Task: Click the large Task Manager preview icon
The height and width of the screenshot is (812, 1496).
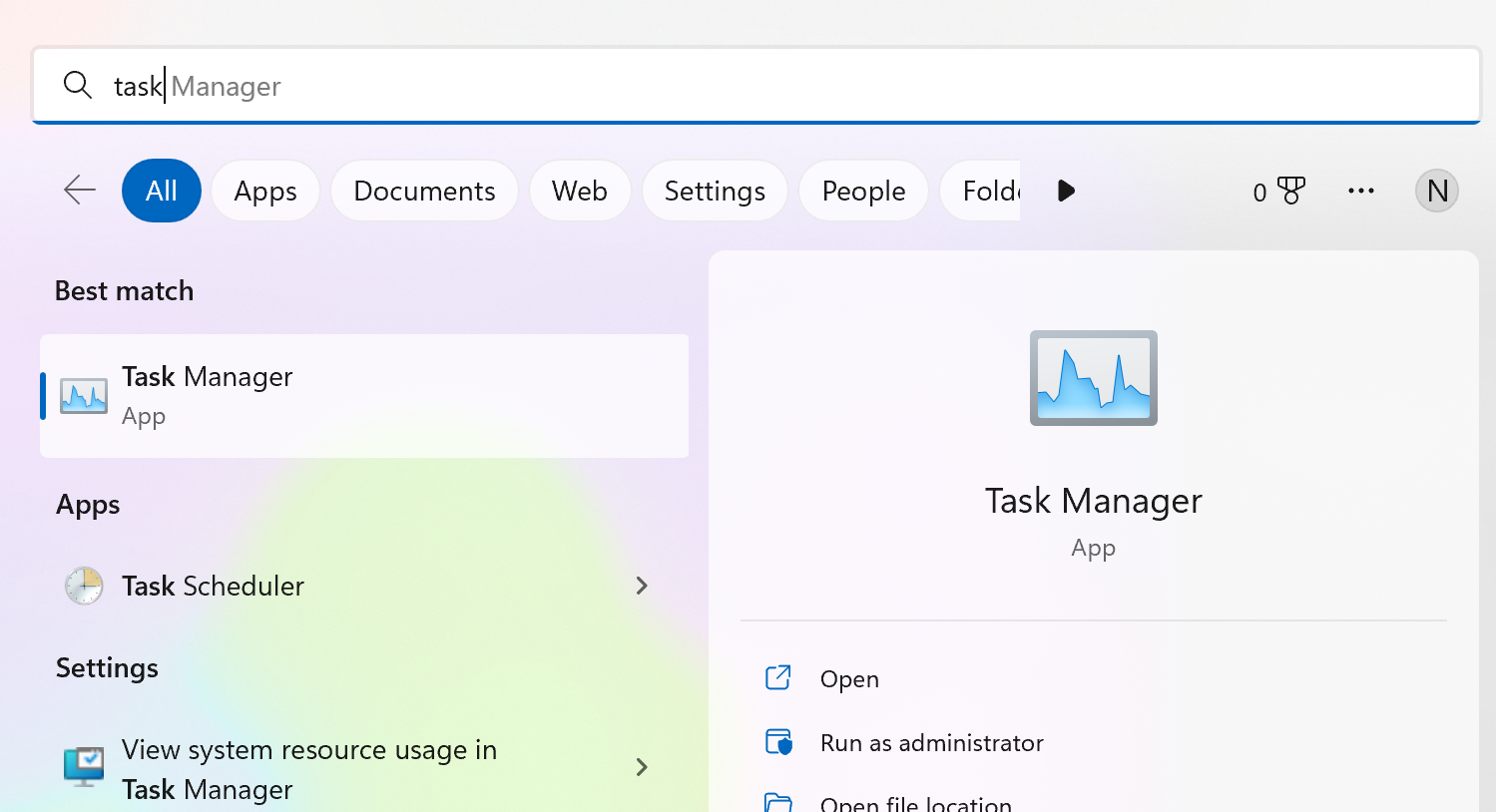Action: tap(1094, 378)
